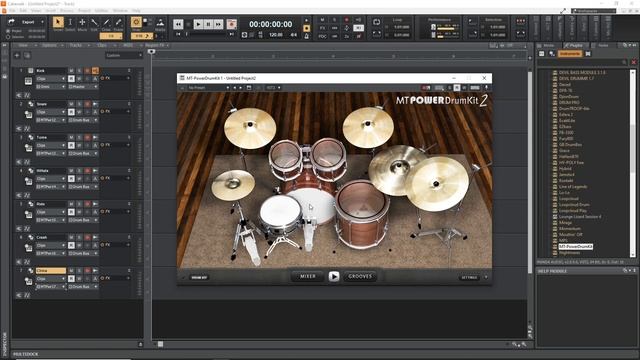Choose the Draw pencil tool
This screenshot has width=640, height=360.
point(107,22)
